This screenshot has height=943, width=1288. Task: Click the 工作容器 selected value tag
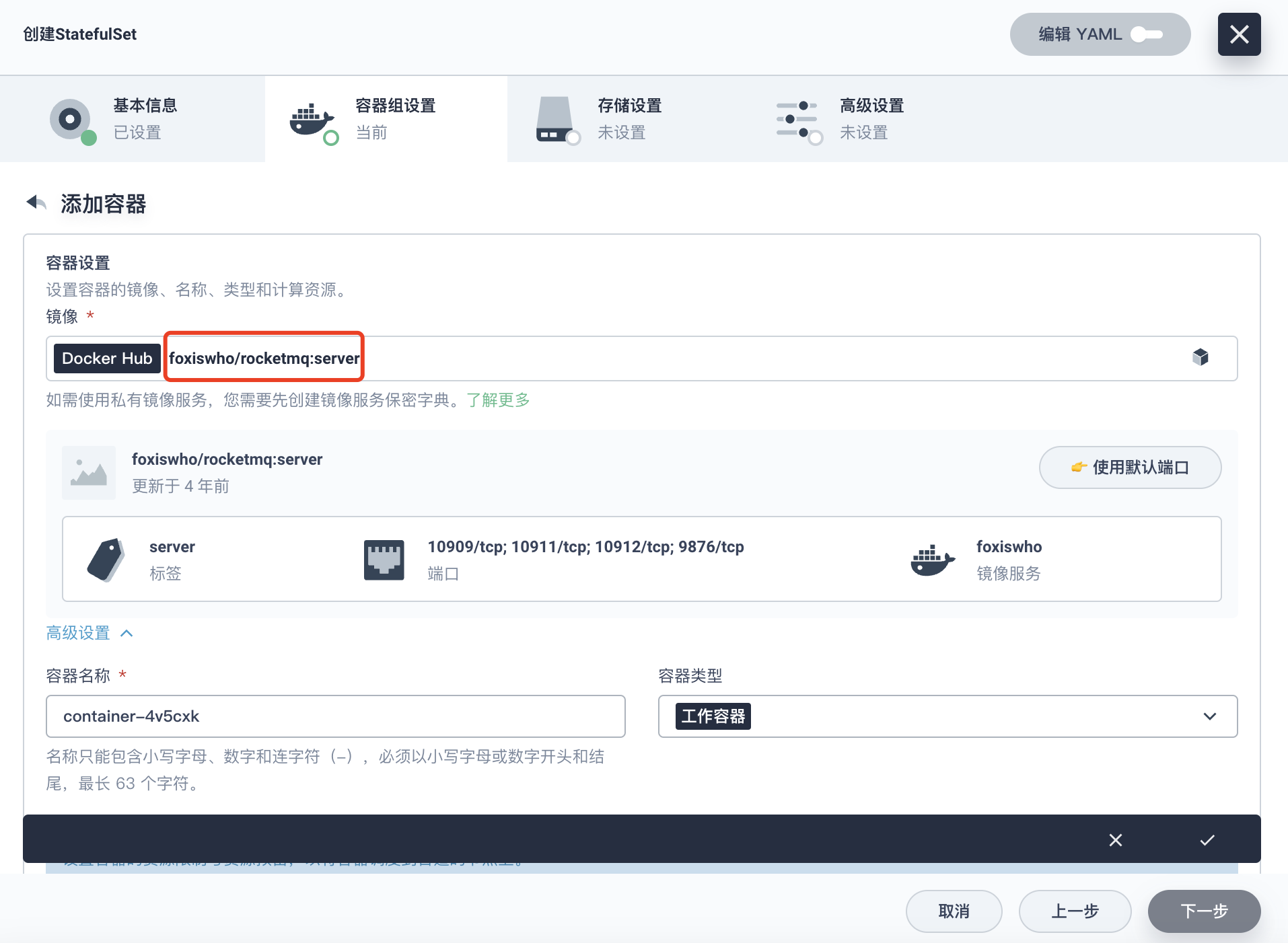(713, 716)
